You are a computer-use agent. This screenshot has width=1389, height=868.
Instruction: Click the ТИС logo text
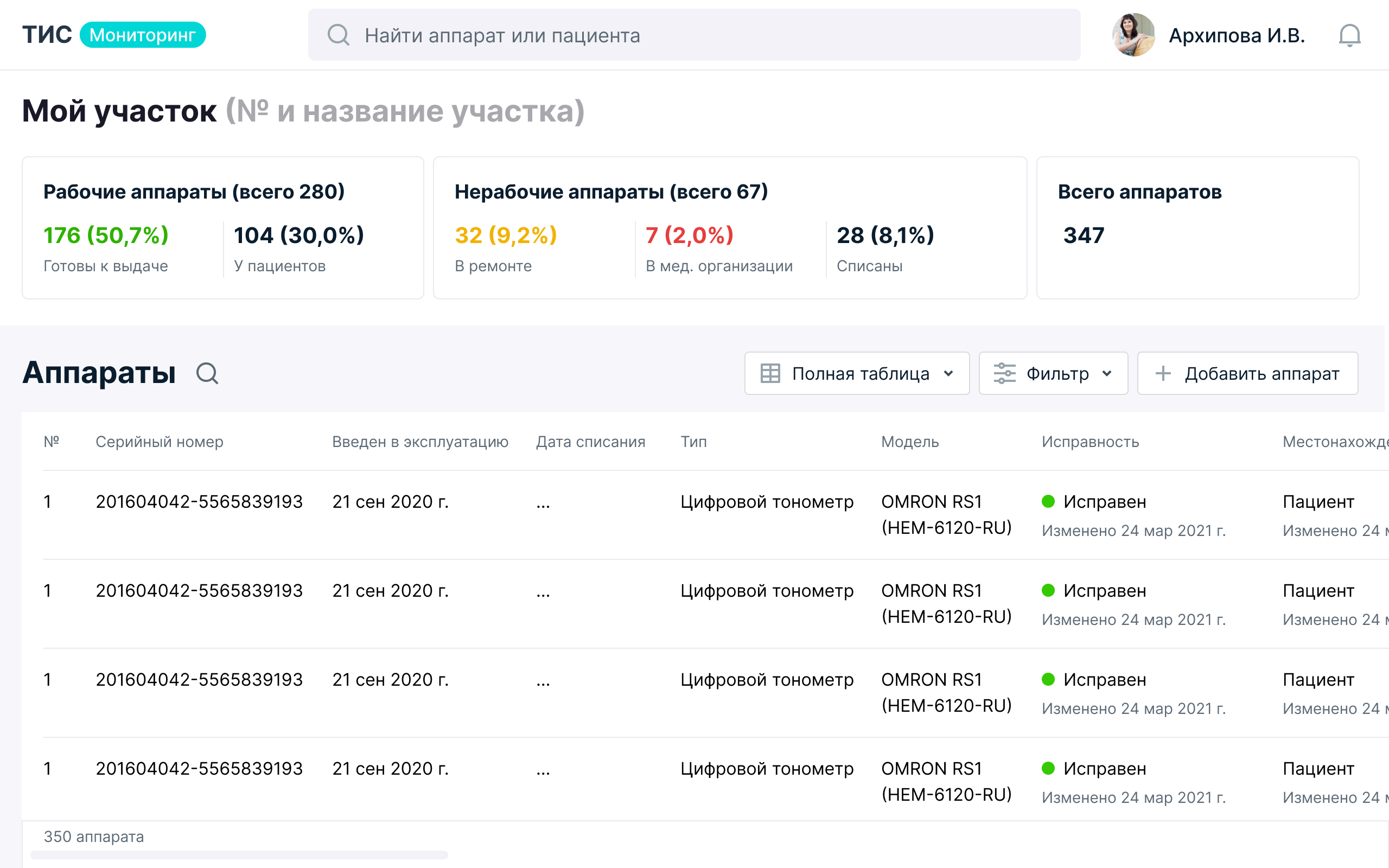pyautogui.click(x=47, y=35)
